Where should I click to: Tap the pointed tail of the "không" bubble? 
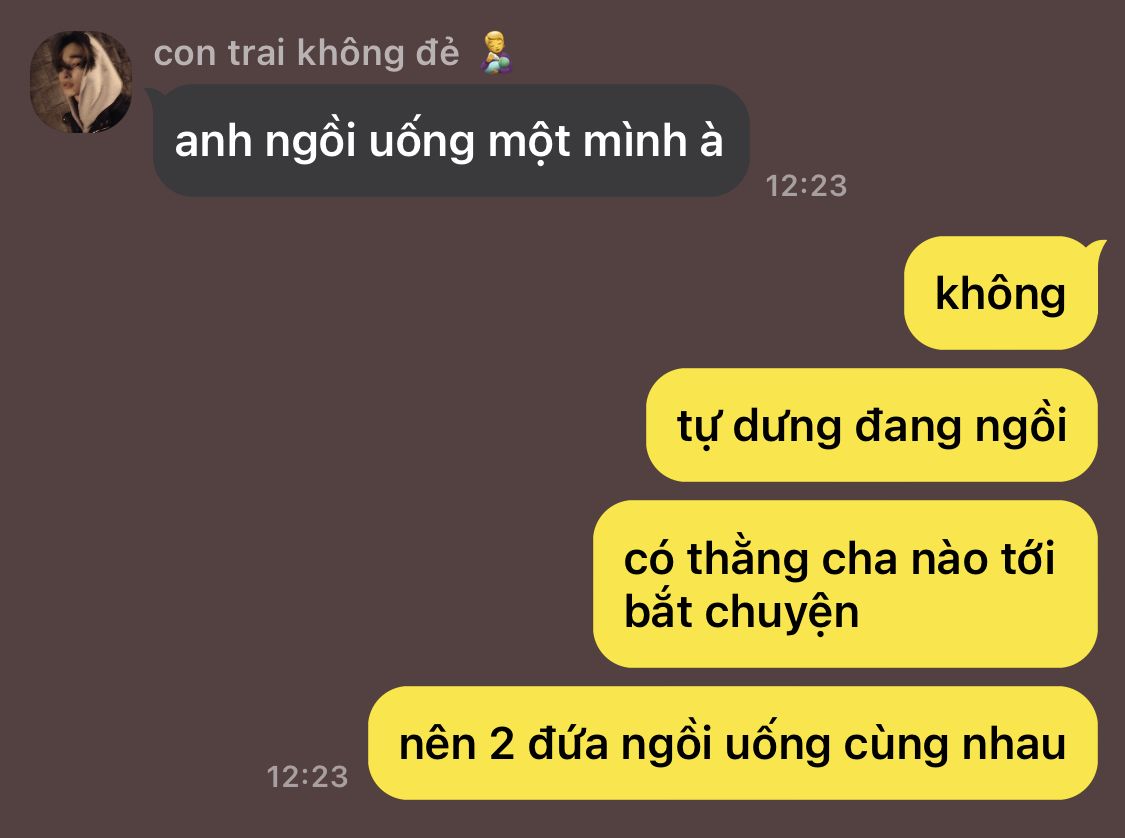tap(1095, 249)
